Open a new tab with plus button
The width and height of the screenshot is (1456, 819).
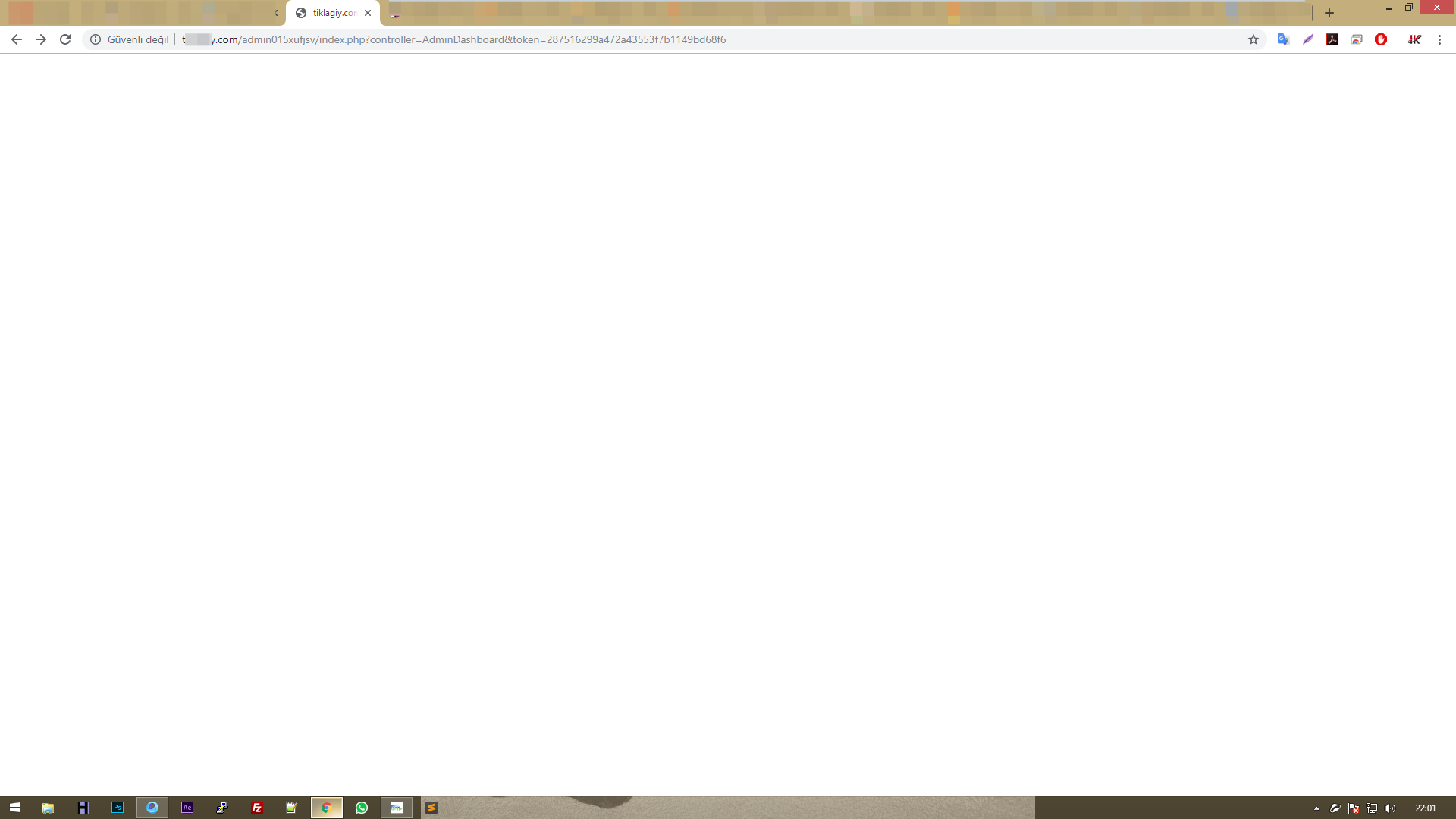tap(1329, 13)
